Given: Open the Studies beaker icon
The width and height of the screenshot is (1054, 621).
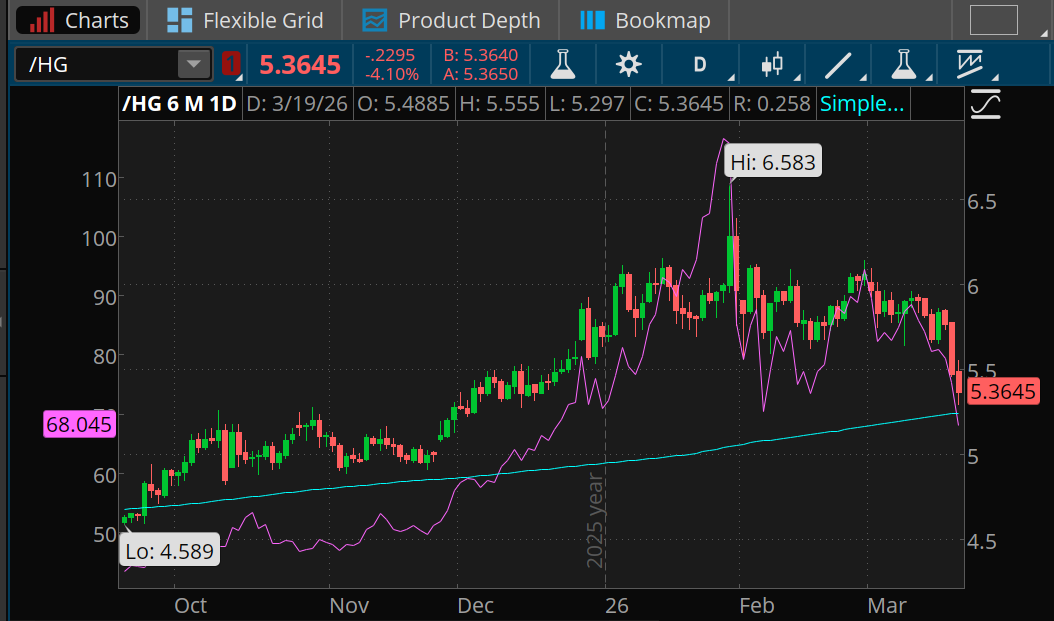Looking at the screenshot, I should point(903,63).
